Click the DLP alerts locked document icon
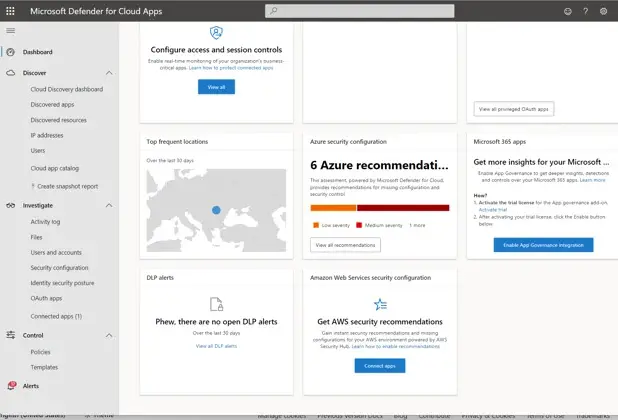The width and height of the screenshot is (618, 420). click(216, 304)
